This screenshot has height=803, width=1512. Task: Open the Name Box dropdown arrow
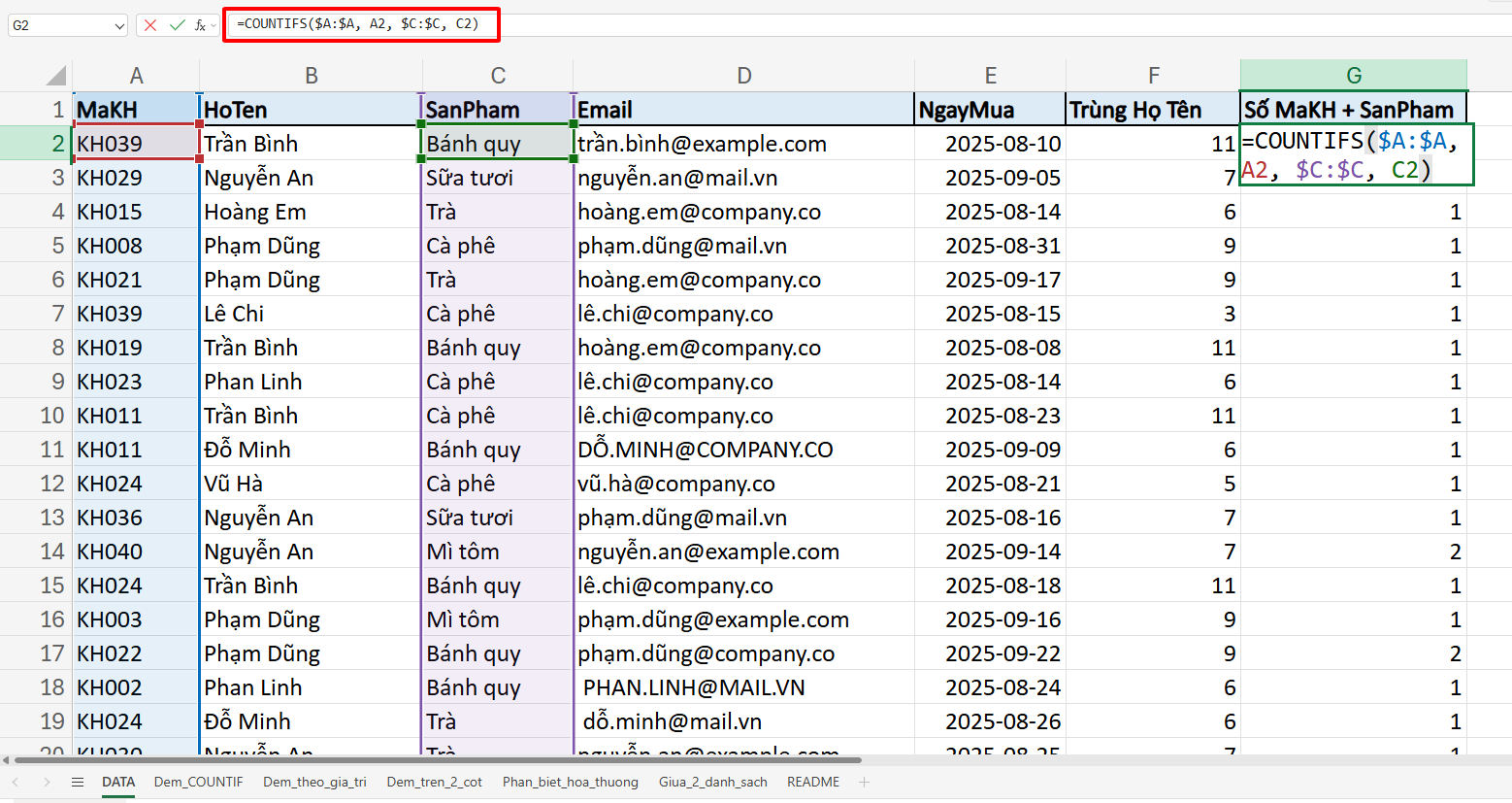pos(119,26)
